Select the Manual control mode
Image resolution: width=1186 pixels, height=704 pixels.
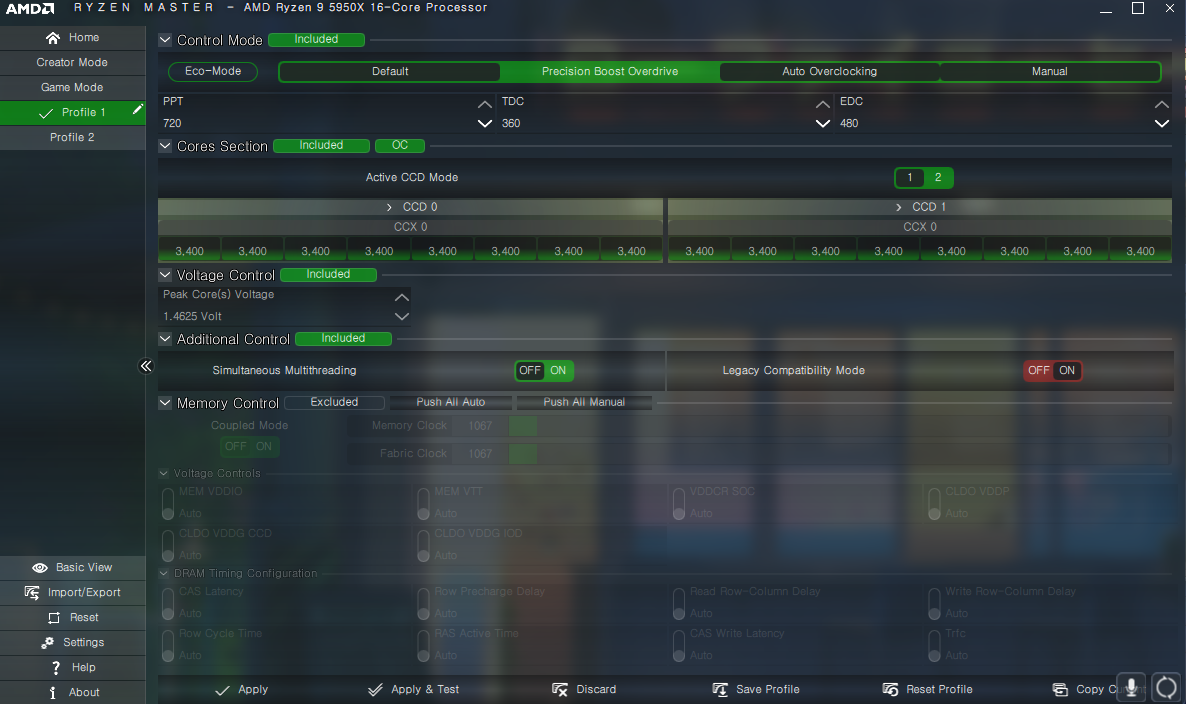click(x=1049, y=72)
